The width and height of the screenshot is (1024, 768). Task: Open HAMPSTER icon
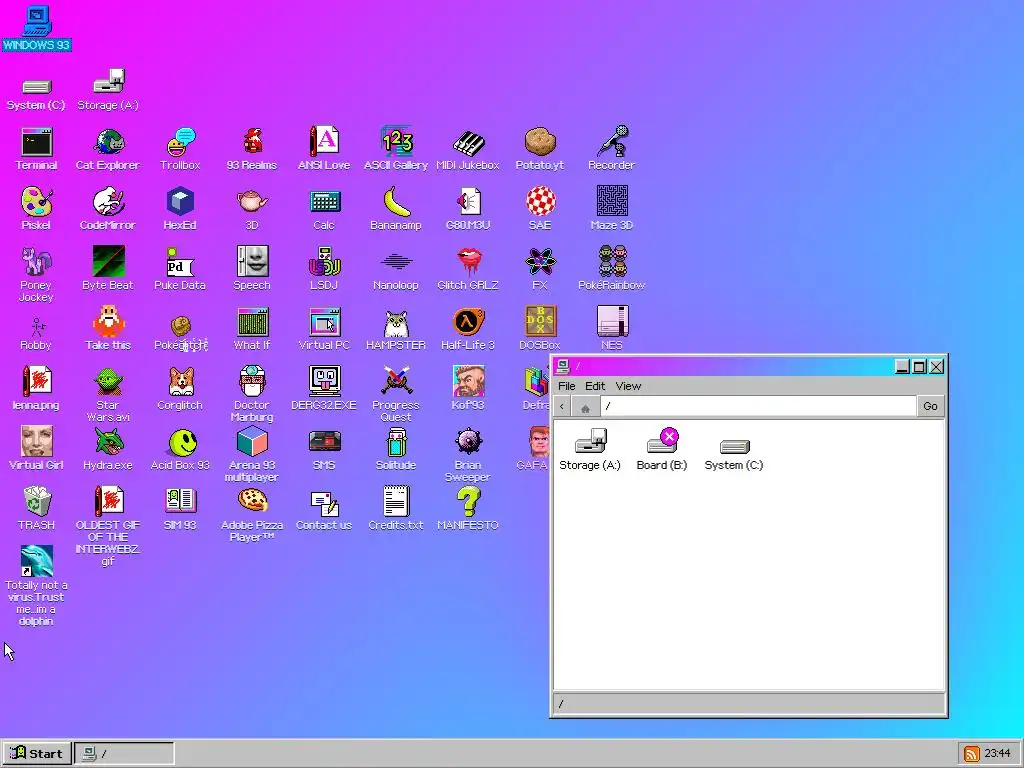(x=396, y=329)
